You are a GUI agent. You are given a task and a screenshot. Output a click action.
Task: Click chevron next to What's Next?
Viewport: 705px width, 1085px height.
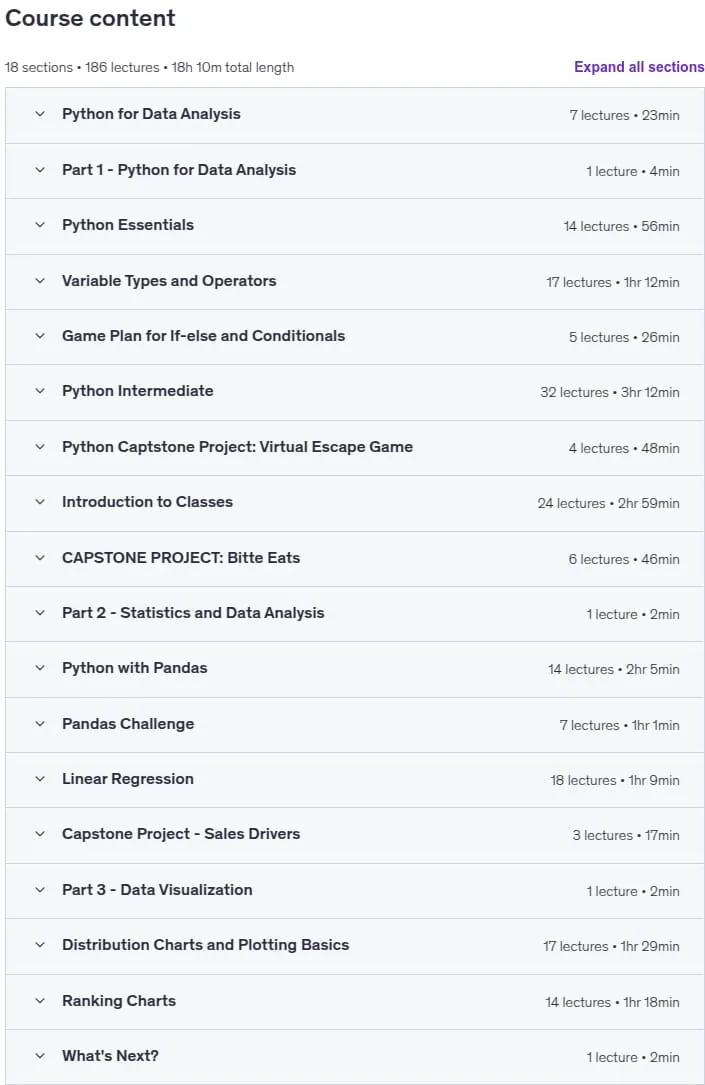[x=40, y=1056]
